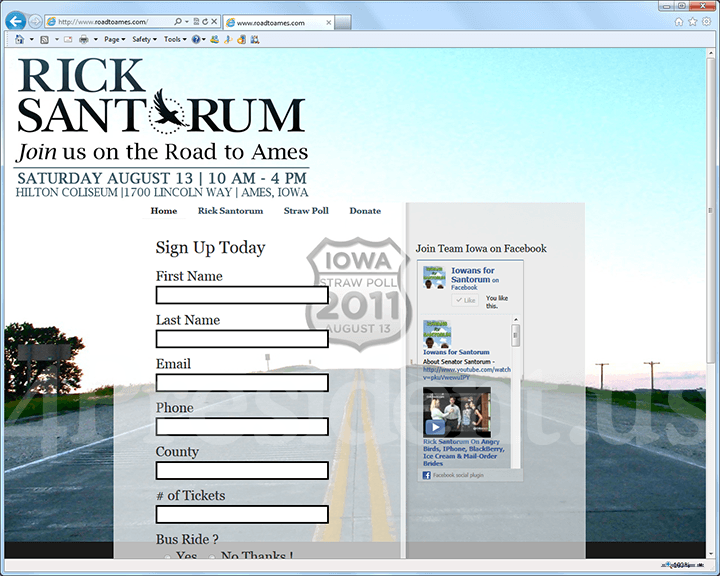The image size is (720, 576).
Task: Click the Facebook Like button
Action: pyautogui.click(x=465, y=300)
